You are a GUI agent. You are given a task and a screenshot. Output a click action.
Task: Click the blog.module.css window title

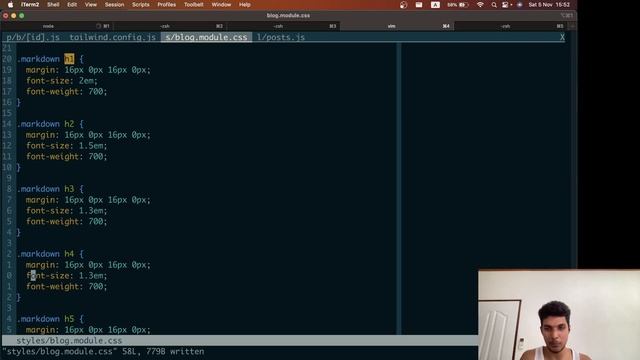coord(288,16)
